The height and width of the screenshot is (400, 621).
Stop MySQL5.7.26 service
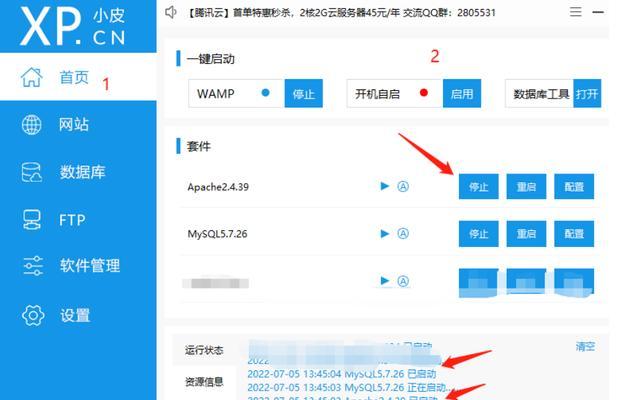pos(478,234)
